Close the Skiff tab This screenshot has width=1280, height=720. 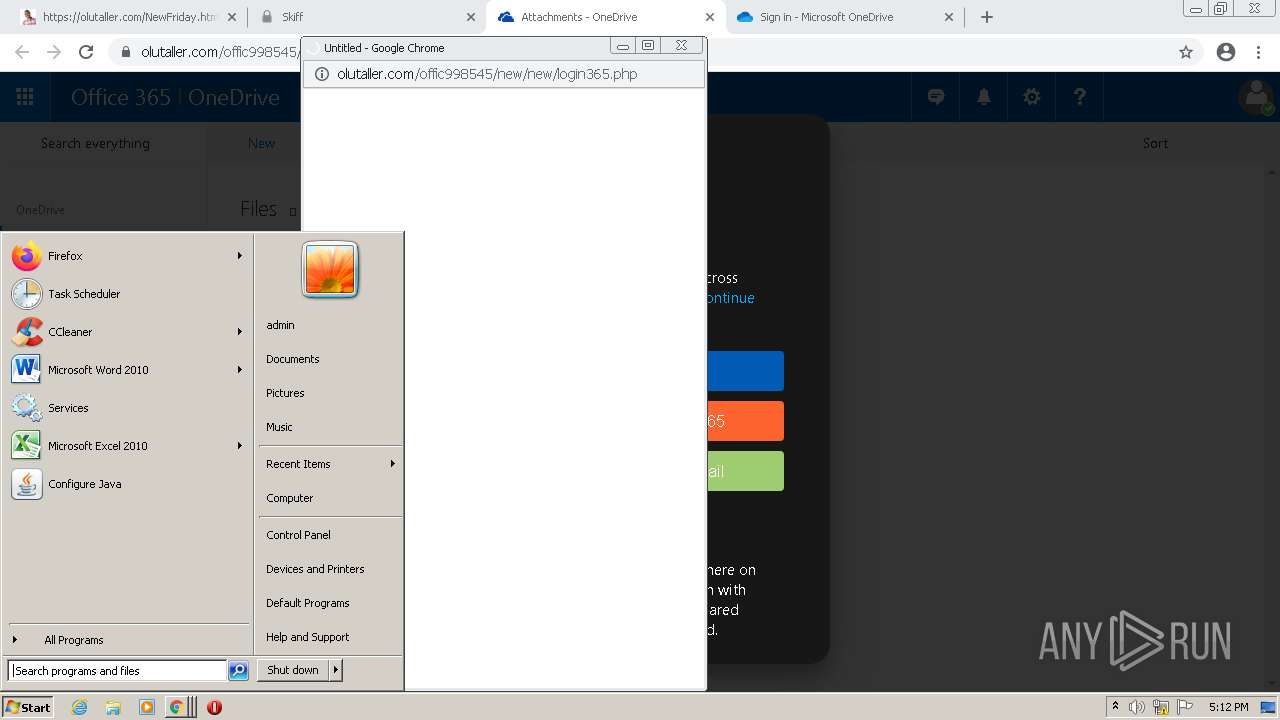pos(471,17)
